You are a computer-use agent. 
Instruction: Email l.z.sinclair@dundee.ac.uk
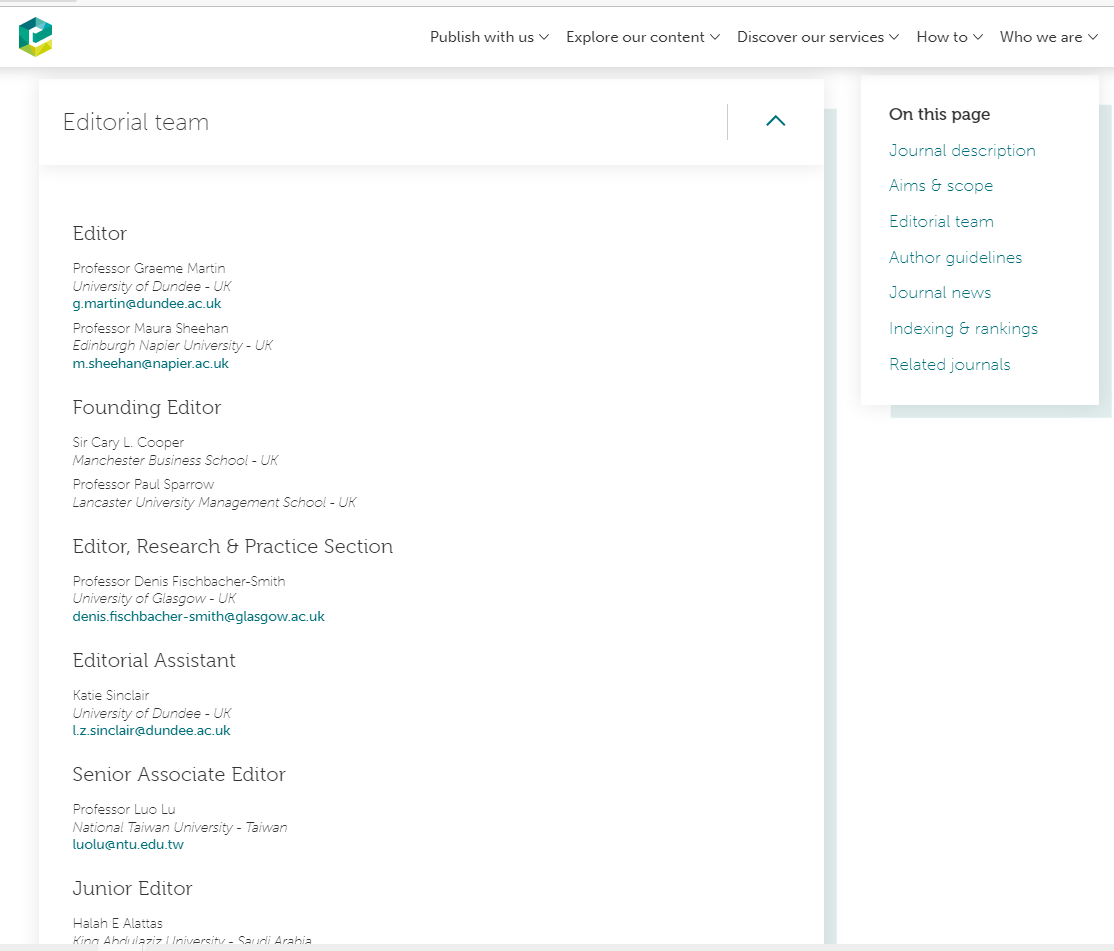point(151,731)
